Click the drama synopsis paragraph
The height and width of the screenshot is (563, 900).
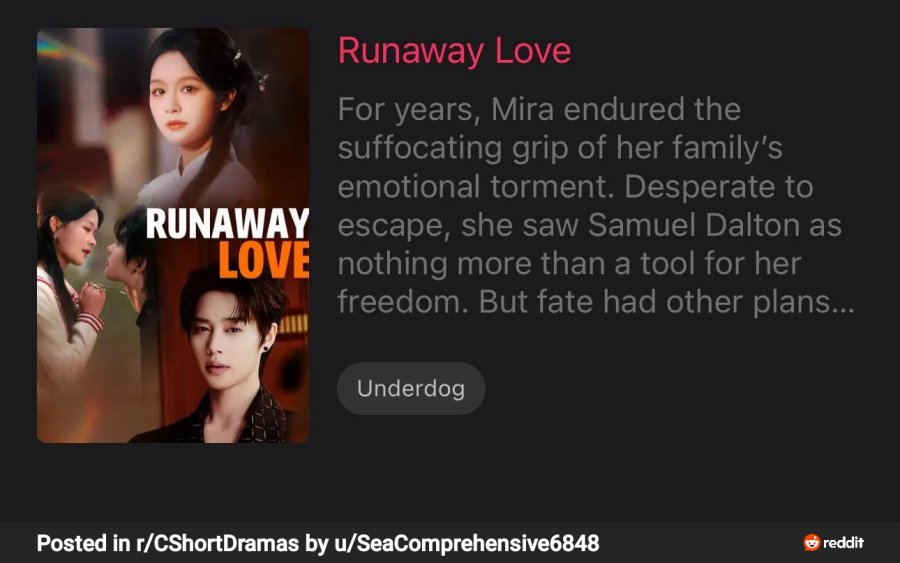[x=596, y=205]
